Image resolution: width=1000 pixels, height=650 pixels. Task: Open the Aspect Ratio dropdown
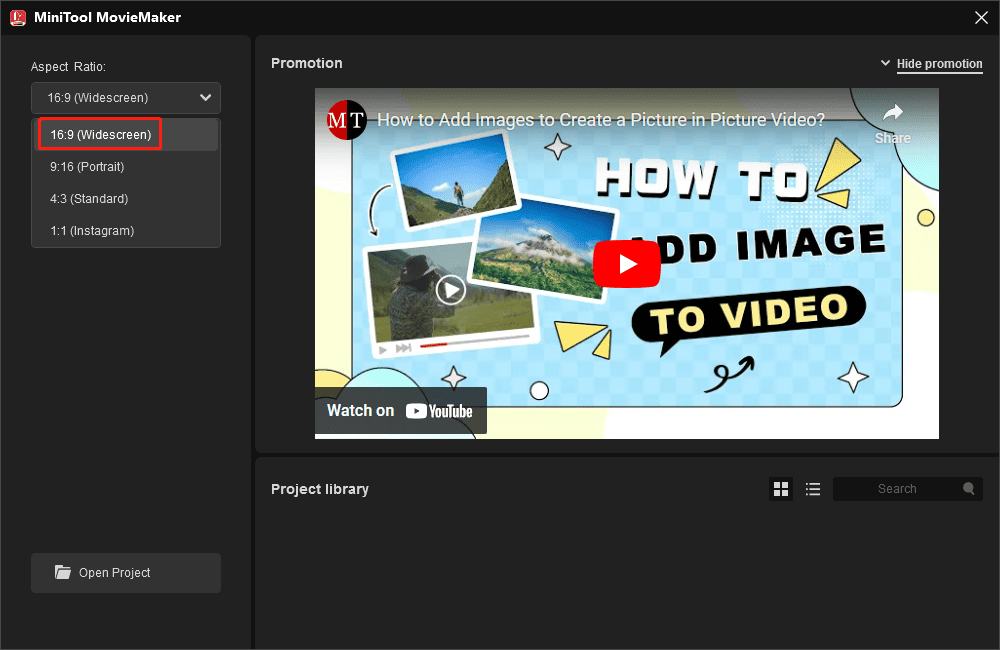tap(126, 98)
